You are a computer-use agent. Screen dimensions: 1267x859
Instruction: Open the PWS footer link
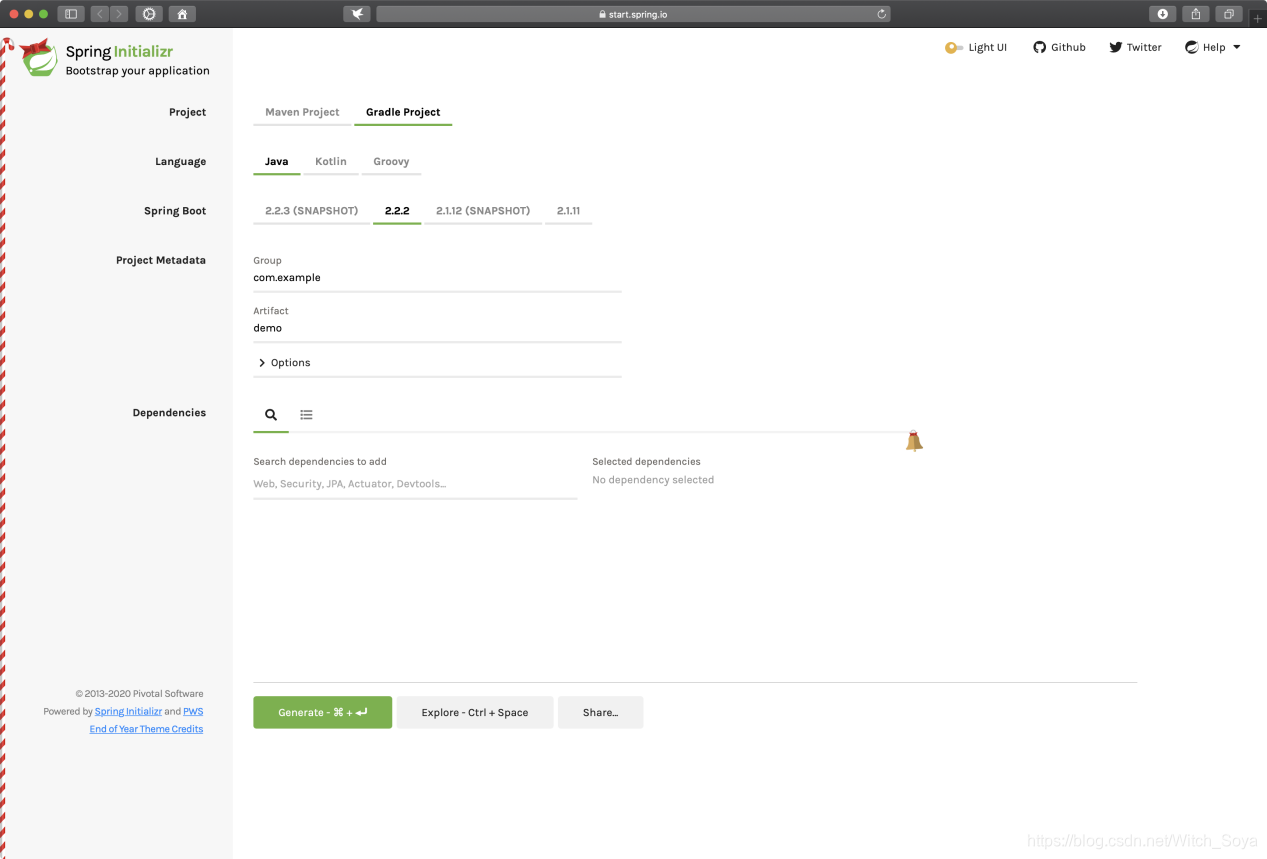(193, 711)
